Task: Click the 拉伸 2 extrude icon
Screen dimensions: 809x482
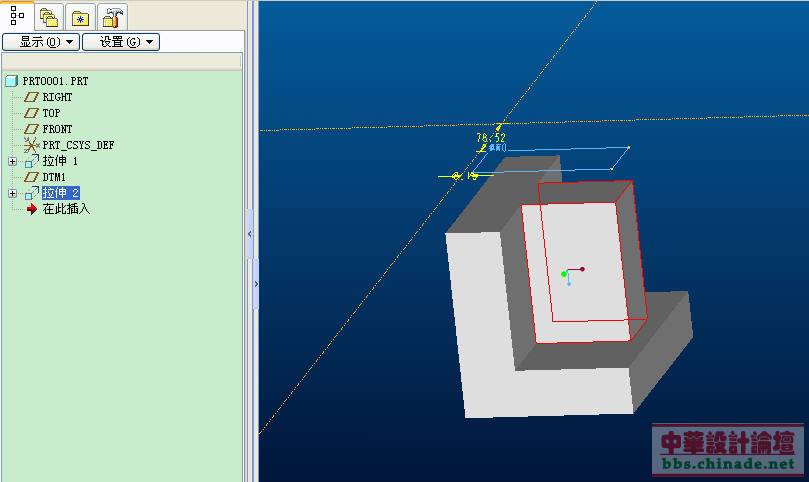Action: pyautogui.click(x=31, y=194)
